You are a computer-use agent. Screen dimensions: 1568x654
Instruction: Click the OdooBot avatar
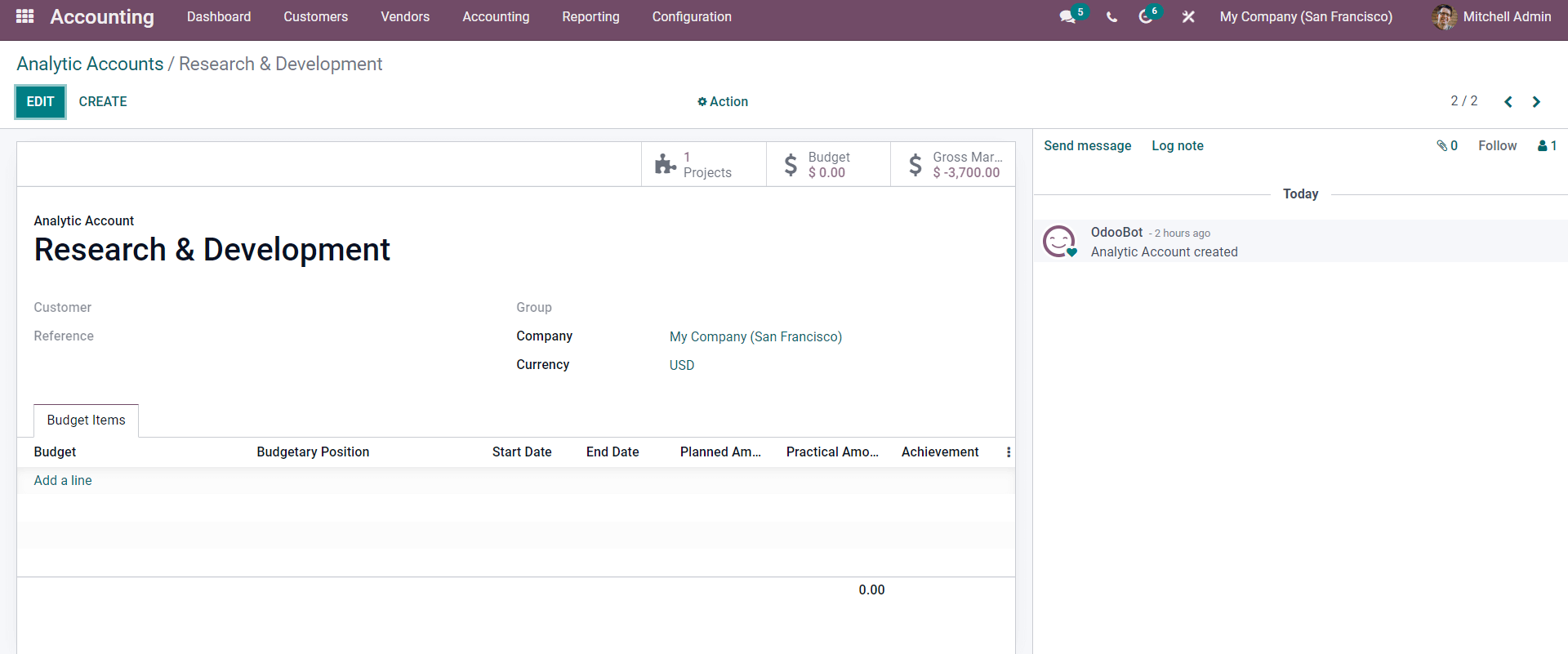point(1059,242)
